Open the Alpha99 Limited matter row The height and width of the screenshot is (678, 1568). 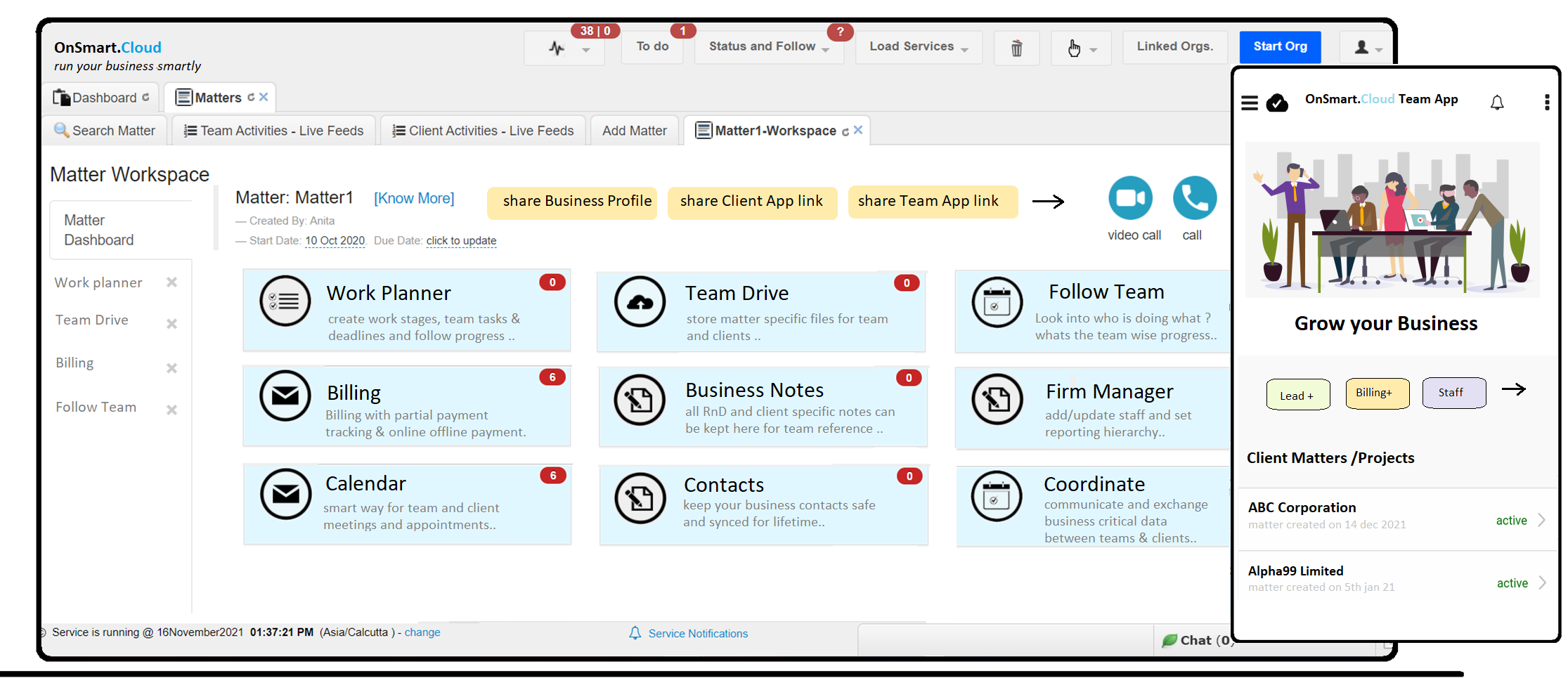(x=1397, y=582)
